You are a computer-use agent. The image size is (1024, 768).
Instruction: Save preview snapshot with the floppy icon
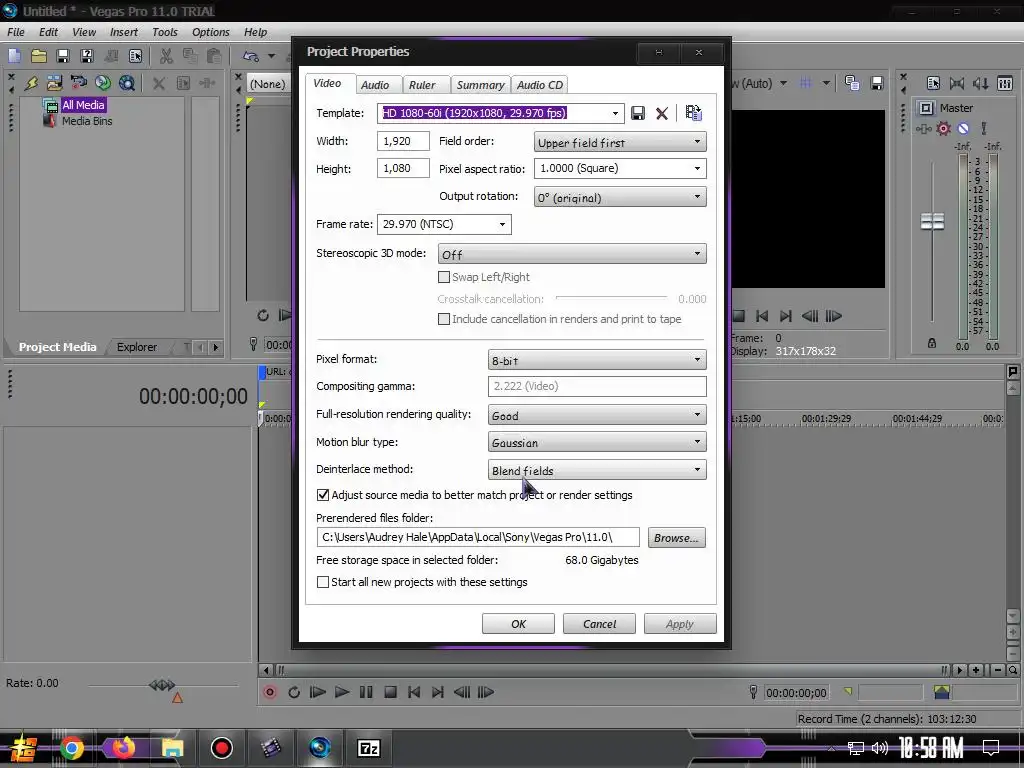point(877,83)
